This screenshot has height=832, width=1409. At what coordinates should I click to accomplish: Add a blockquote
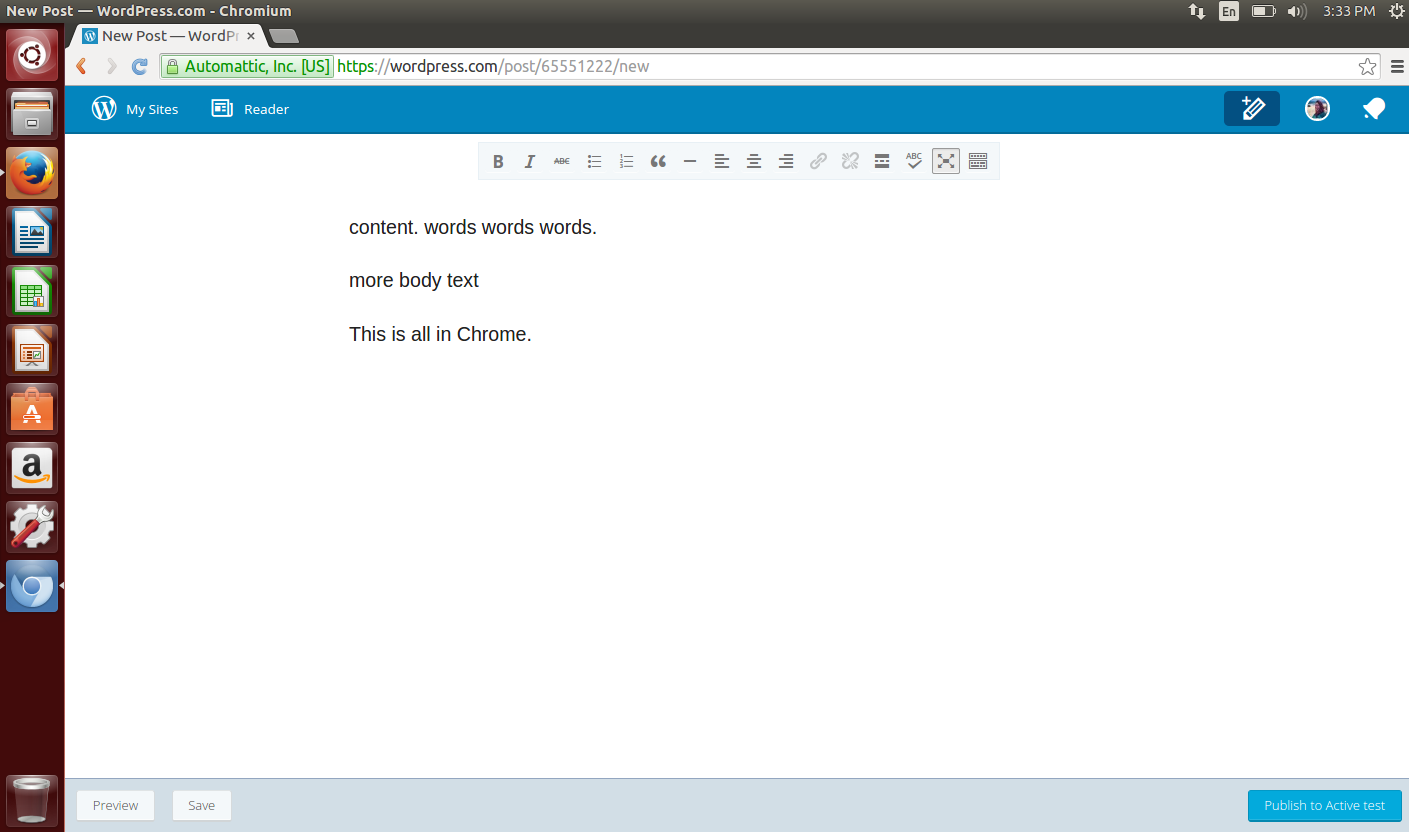click(658, 162)
